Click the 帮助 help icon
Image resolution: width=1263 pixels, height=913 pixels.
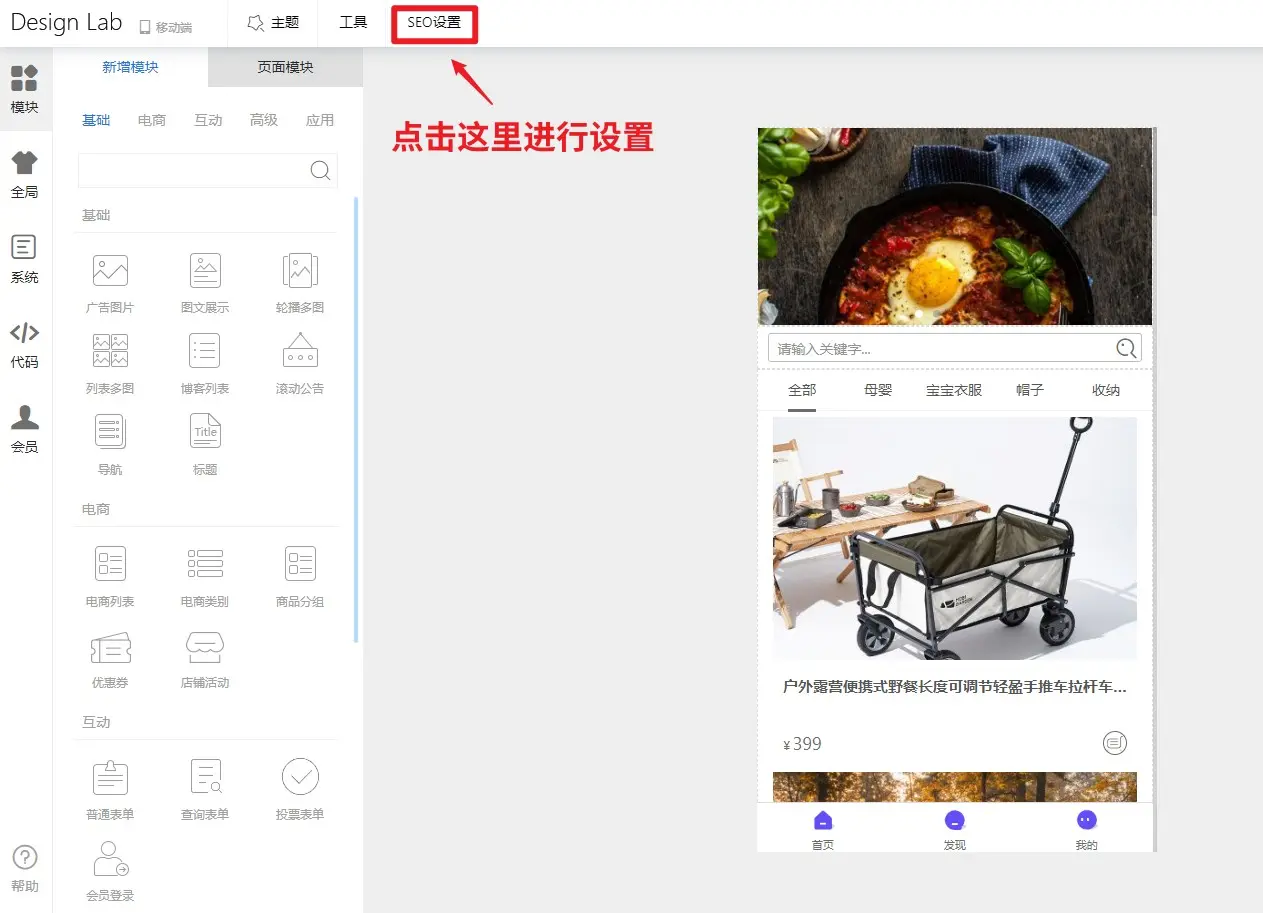pyautogui.click(x=25, y=868)
